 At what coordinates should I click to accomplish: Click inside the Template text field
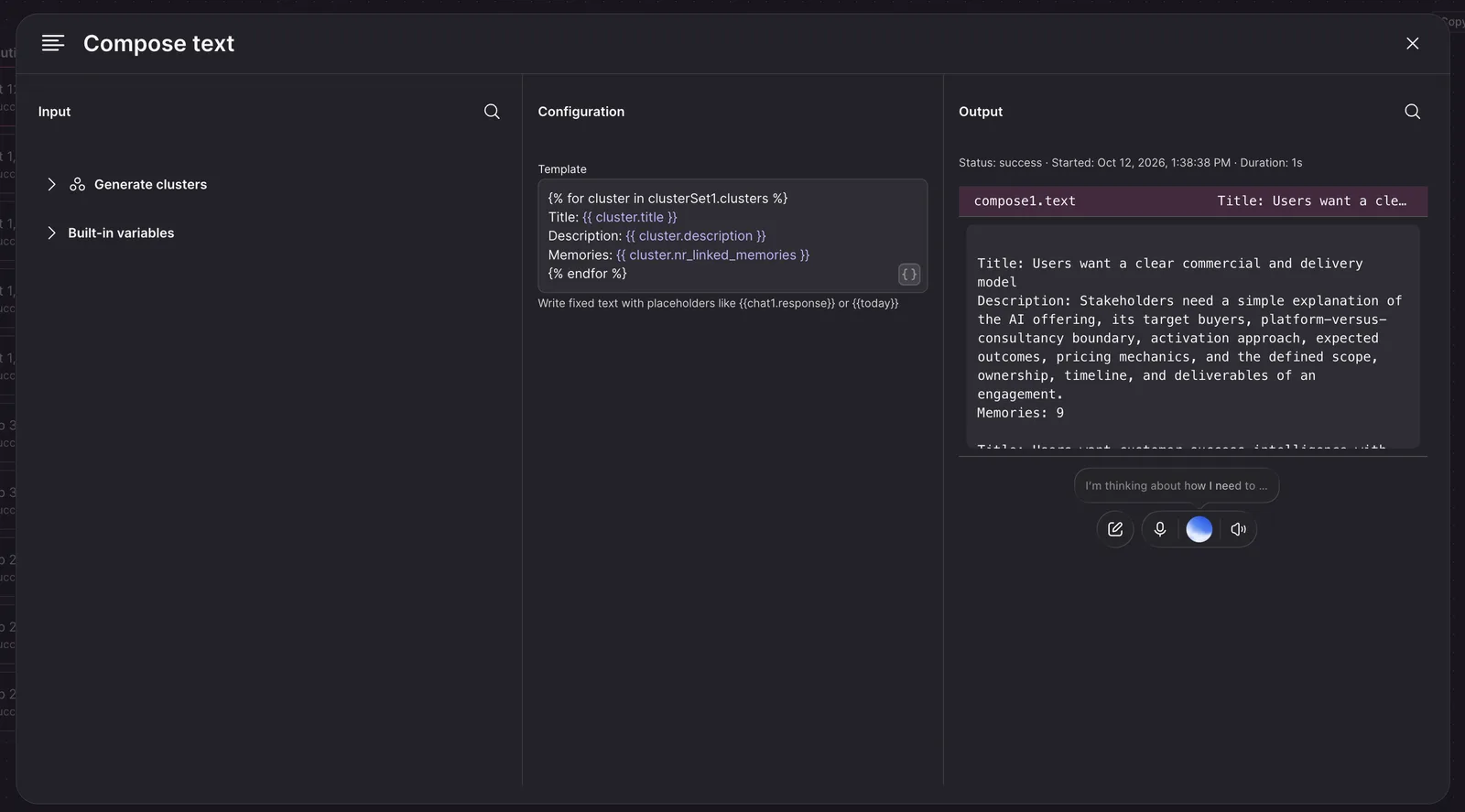[732, 236]
